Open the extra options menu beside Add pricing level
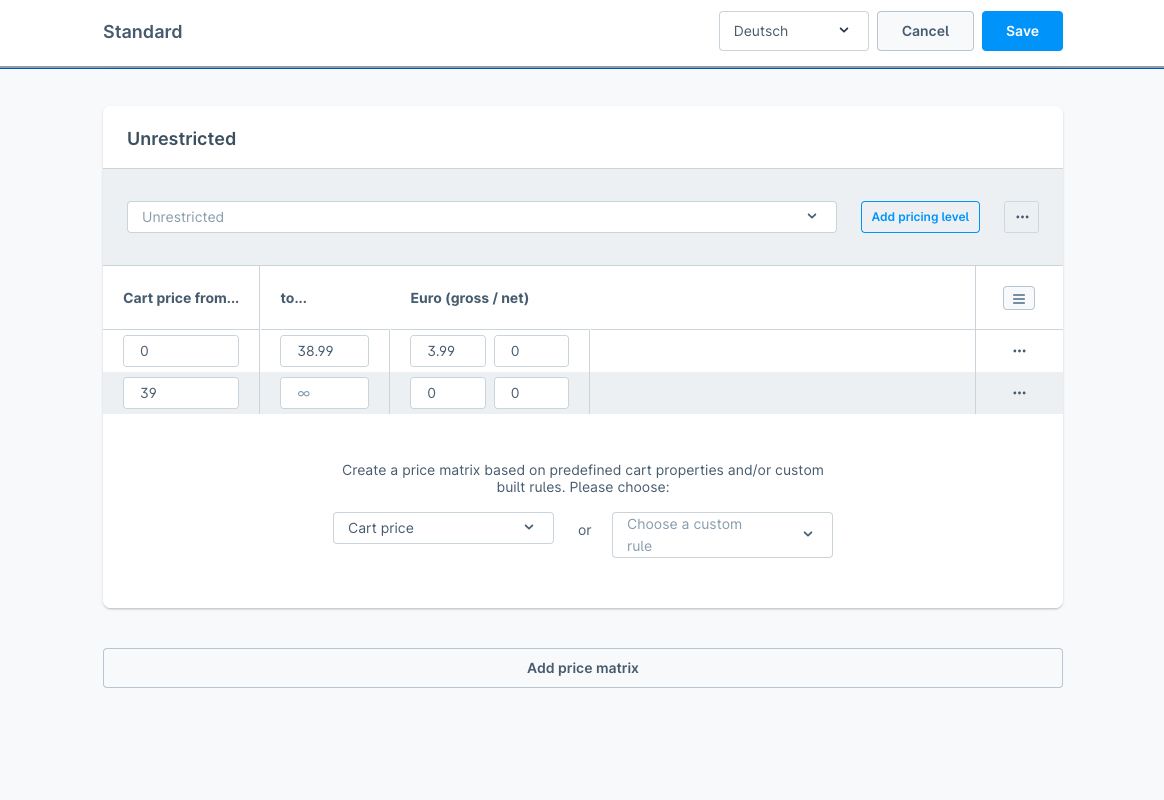This screenshot has width=1164, height=800. [x=1021, y=217]
